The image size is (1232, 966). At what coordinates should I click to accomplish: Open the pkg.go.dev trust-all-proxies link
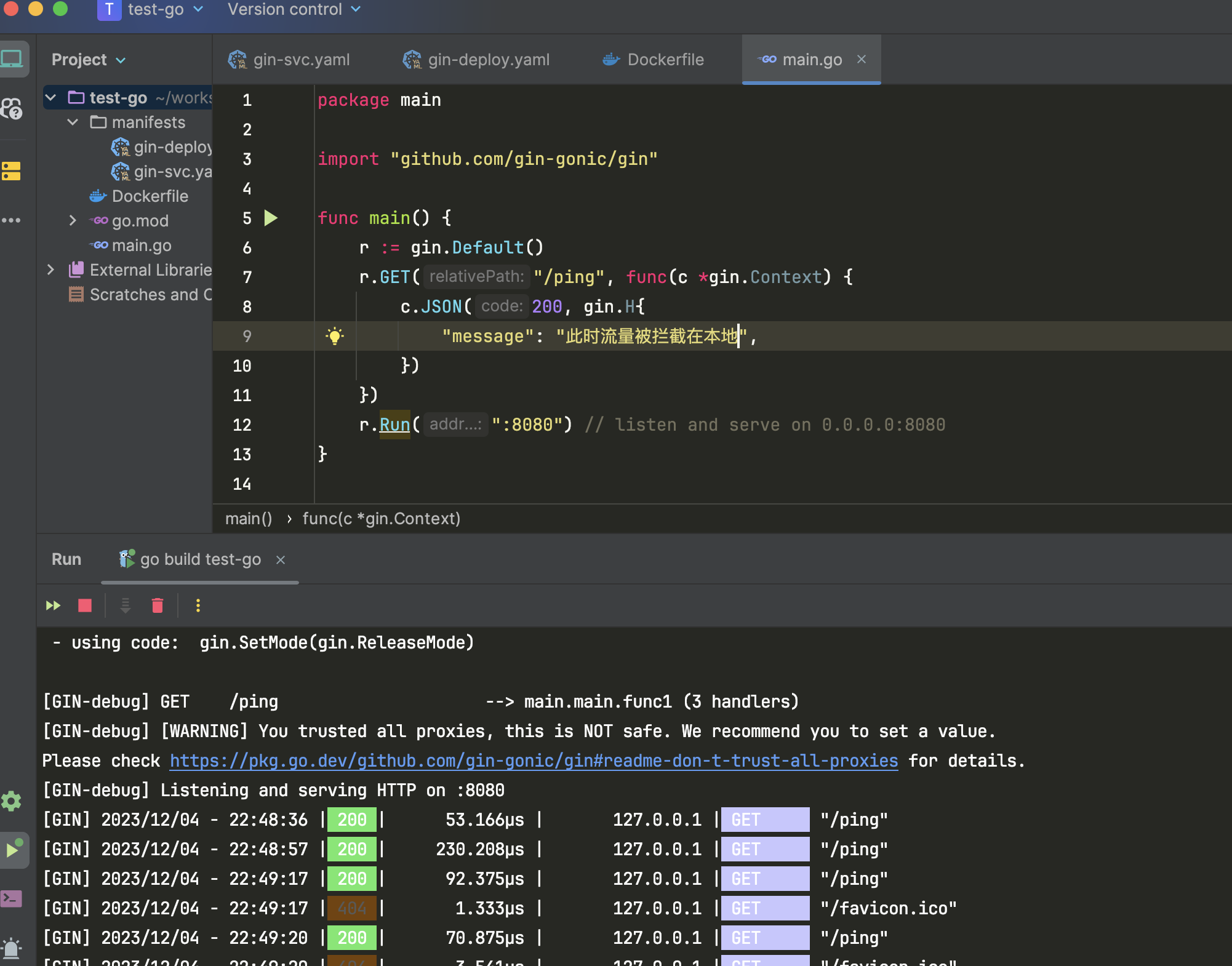pyautogui.click(x=534, y=761)
